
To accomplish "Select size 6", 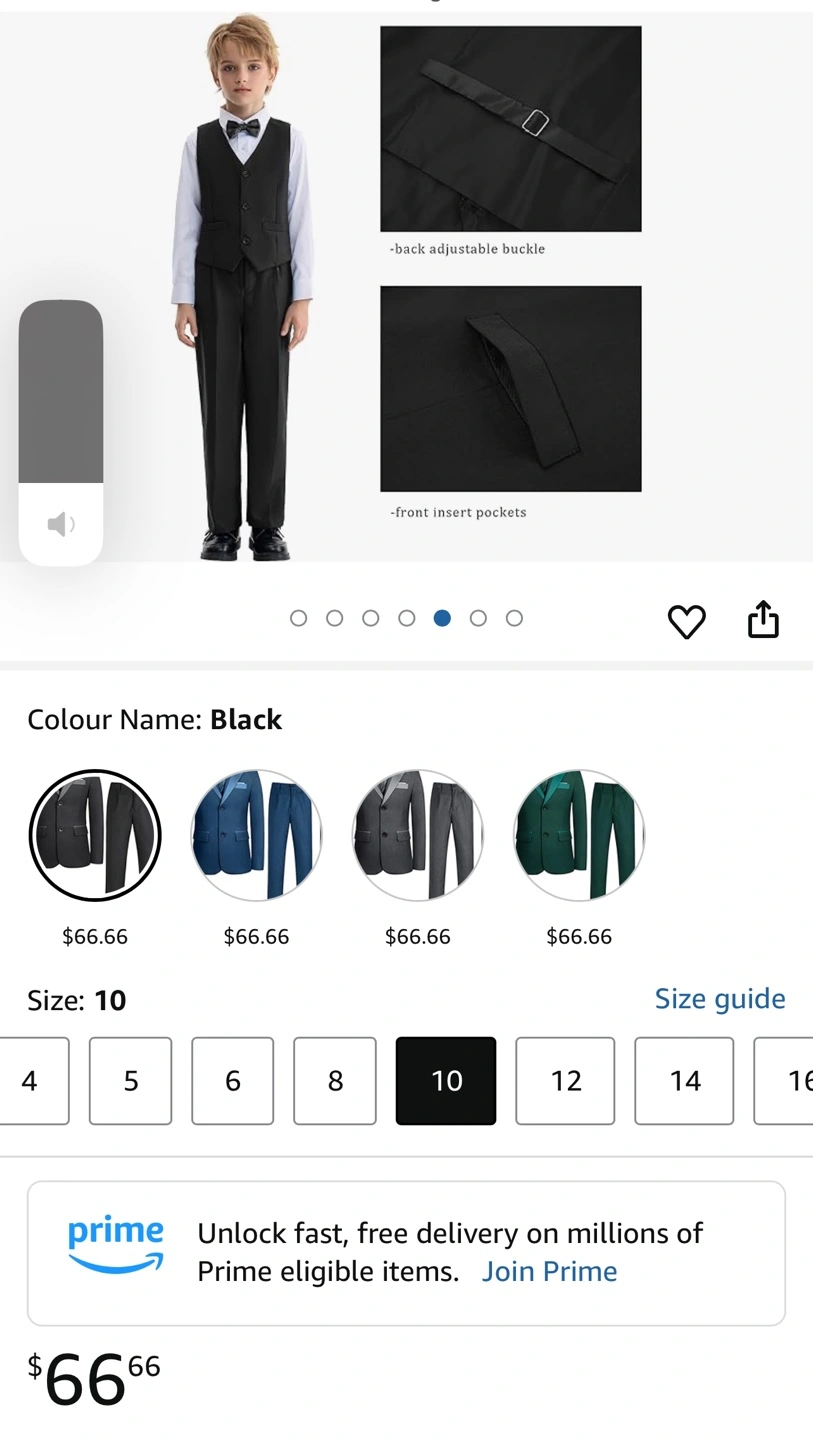I will [233, 1081].
